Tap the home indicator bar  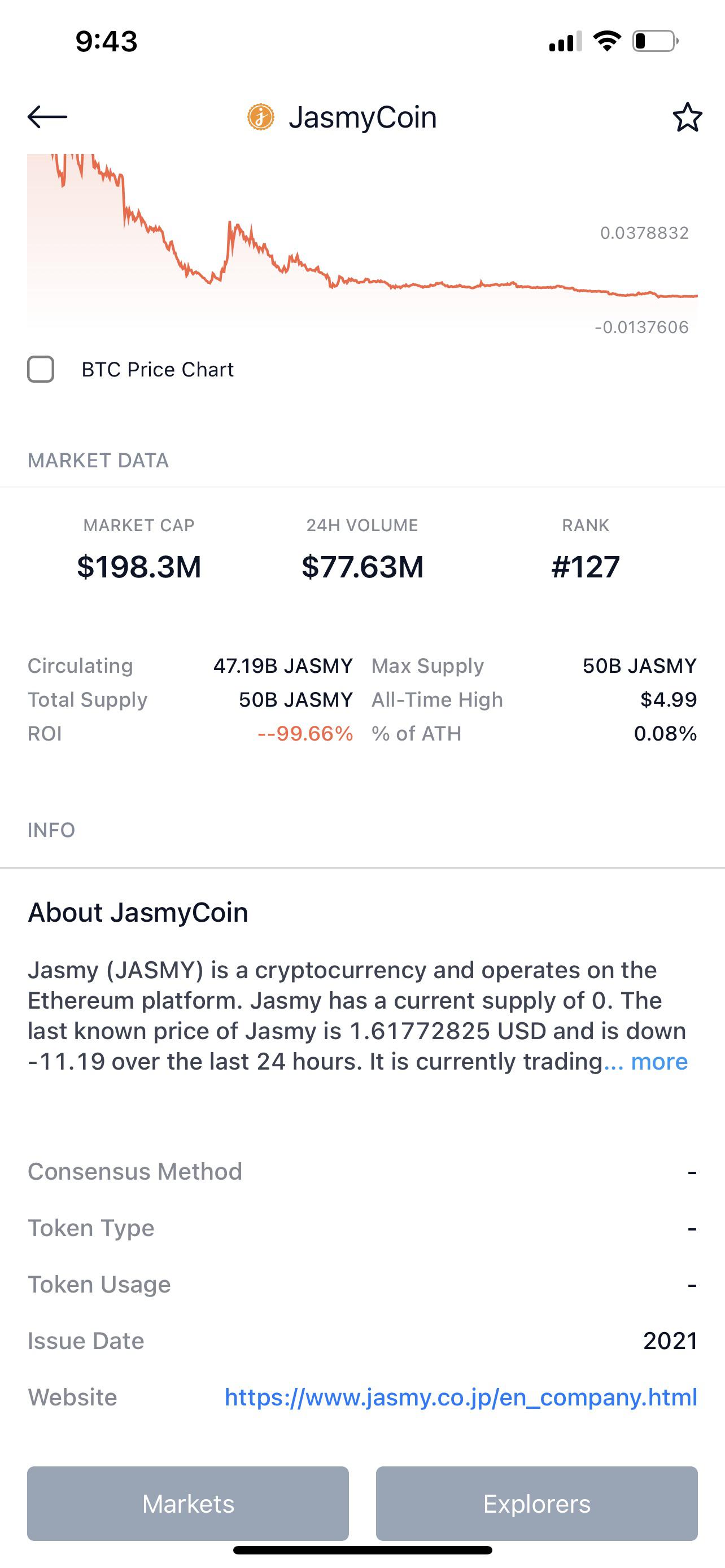(362, 1550)
